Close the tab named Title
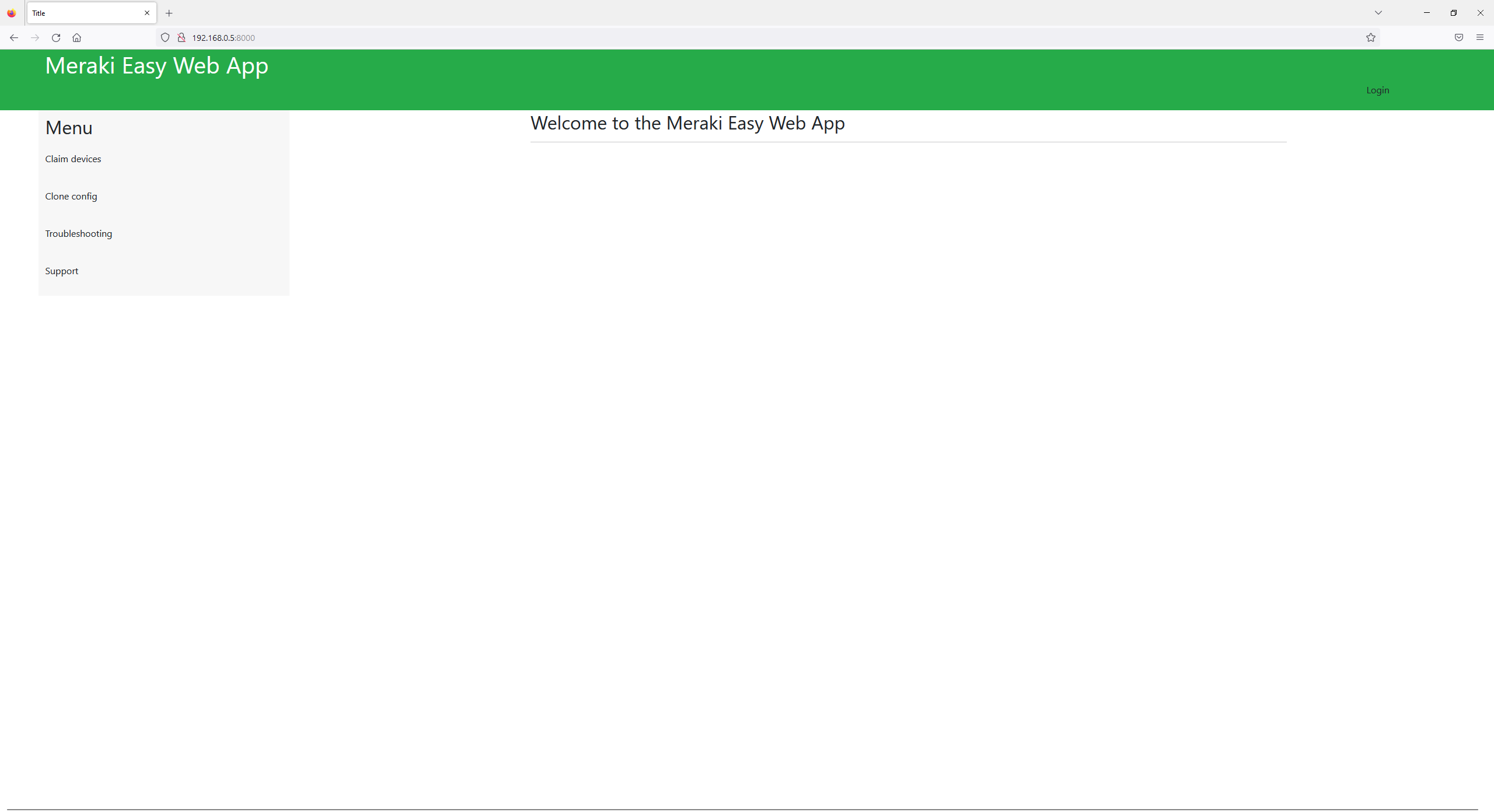The image size is (1494, 812). pyautogui.click(x=147, y=13)
